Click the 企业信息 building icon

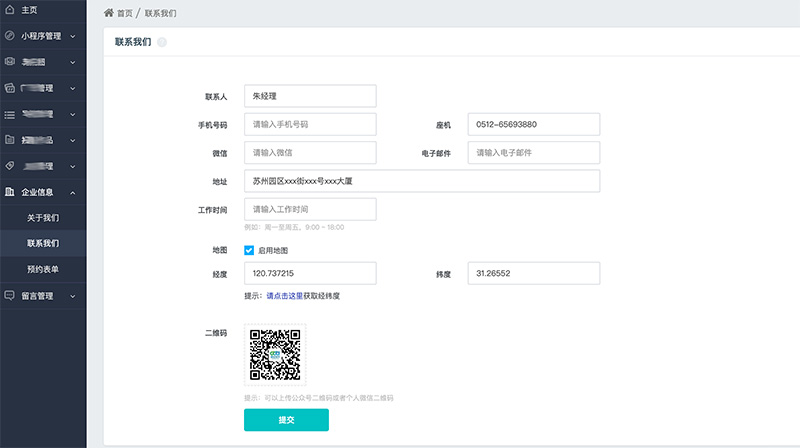click(10, 192)
